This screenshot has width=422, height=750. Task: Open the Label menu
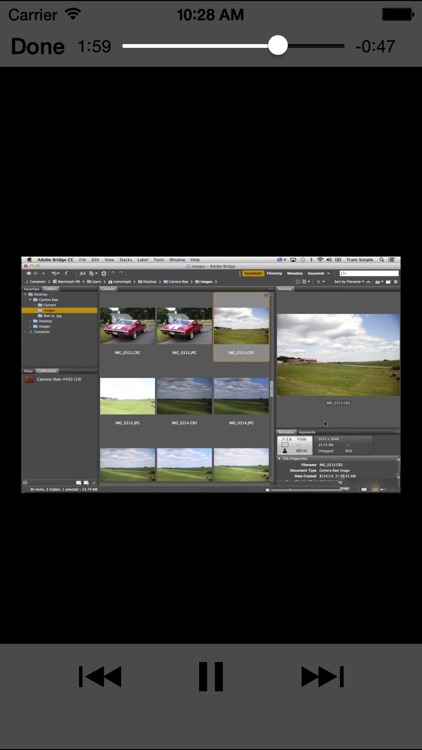coord(143,260)
